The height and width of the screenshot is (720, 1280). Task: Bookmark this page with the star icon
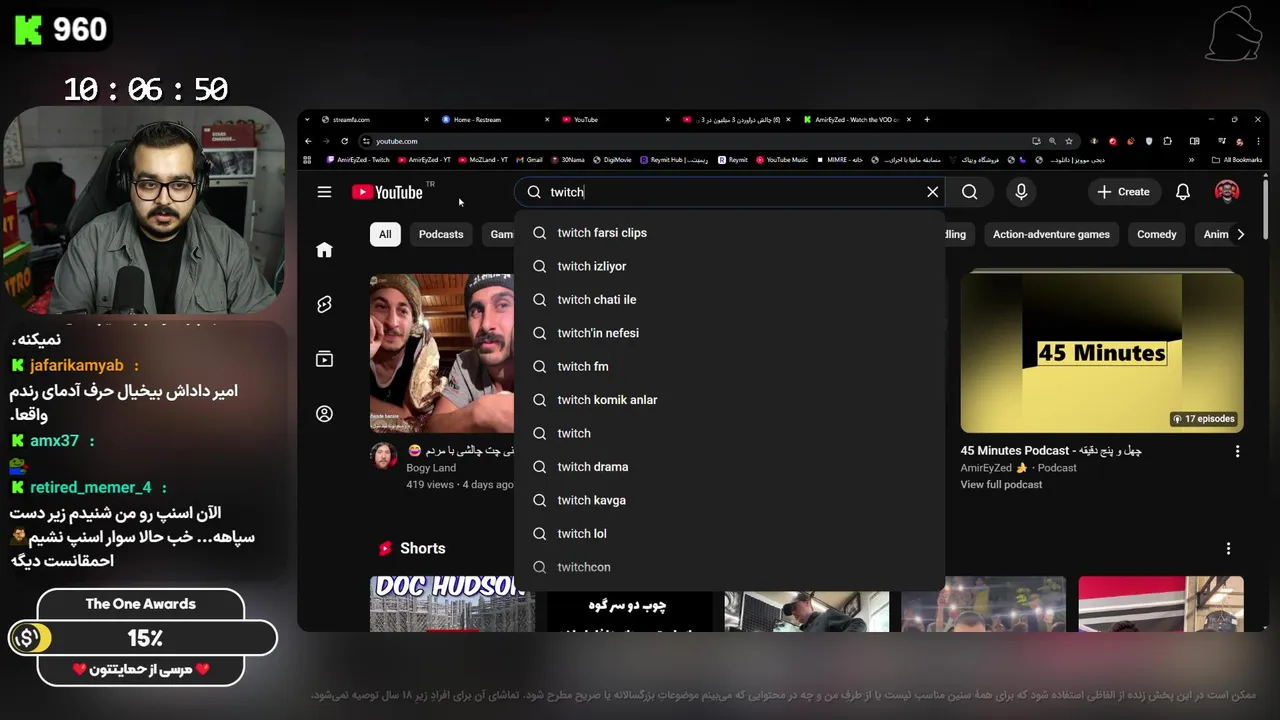pyautogui.click(x=1069, y=141)
